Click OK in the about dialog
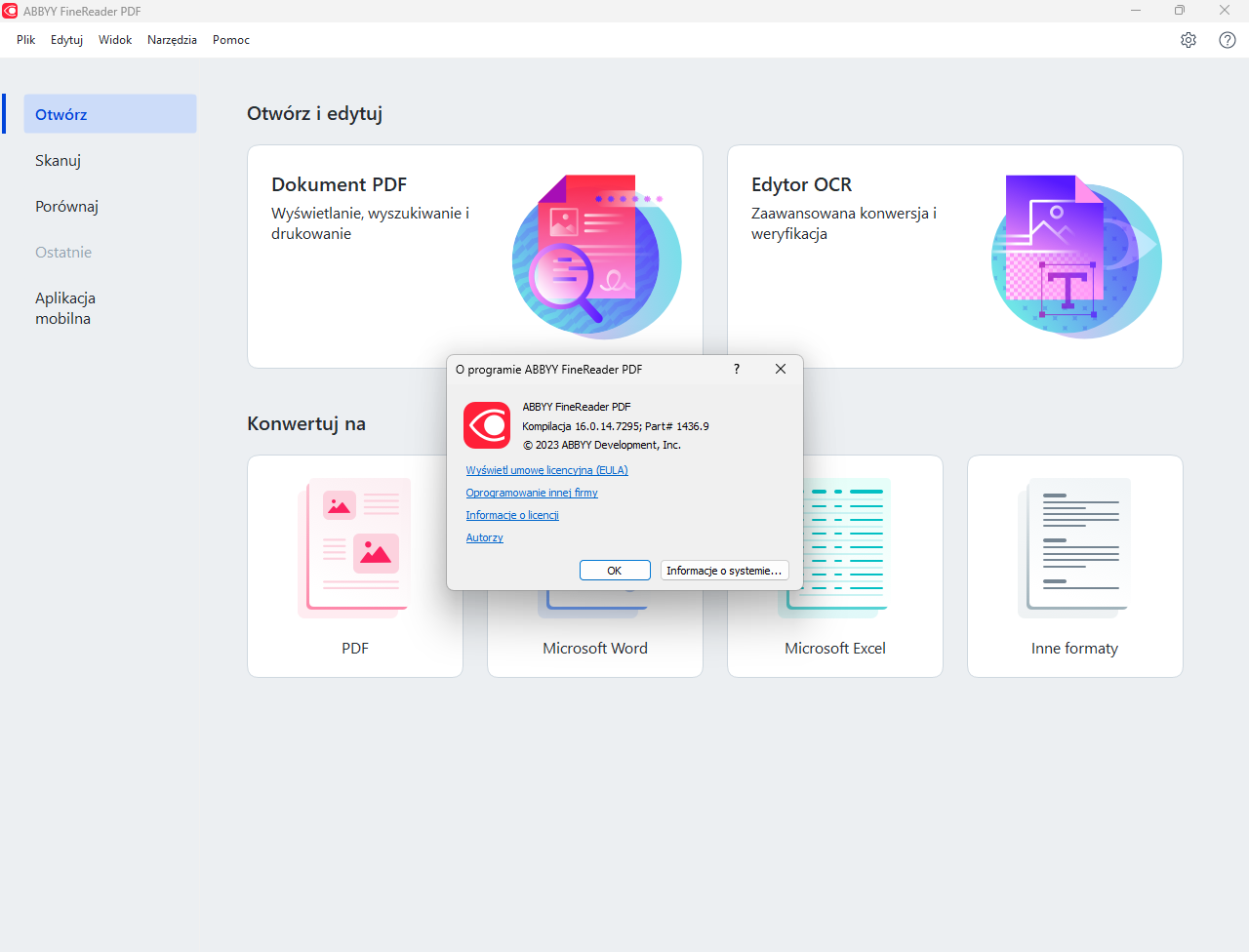1249x952 pixels. [615, 571]
